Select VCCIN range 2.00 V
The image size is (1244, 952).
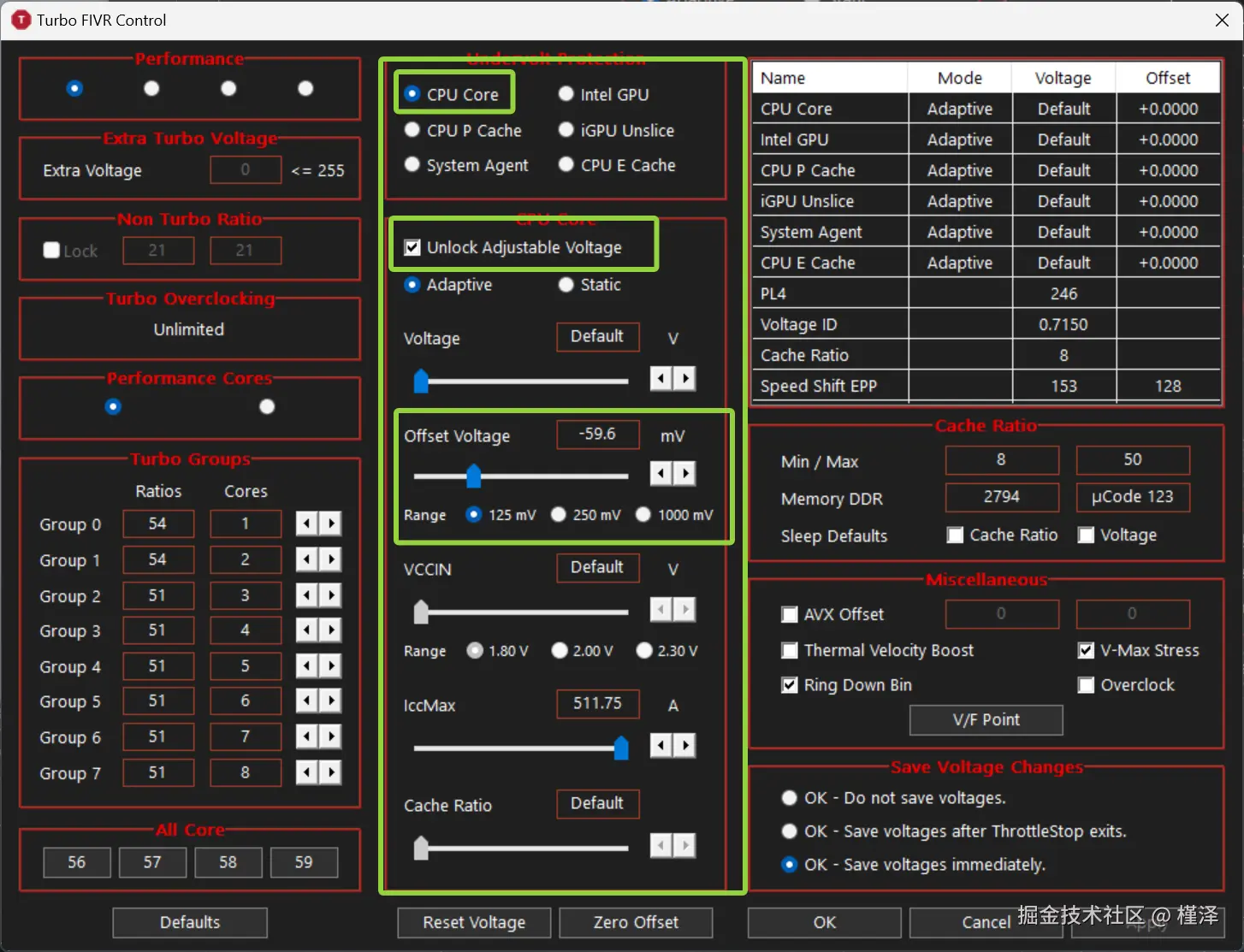point(560,651)
